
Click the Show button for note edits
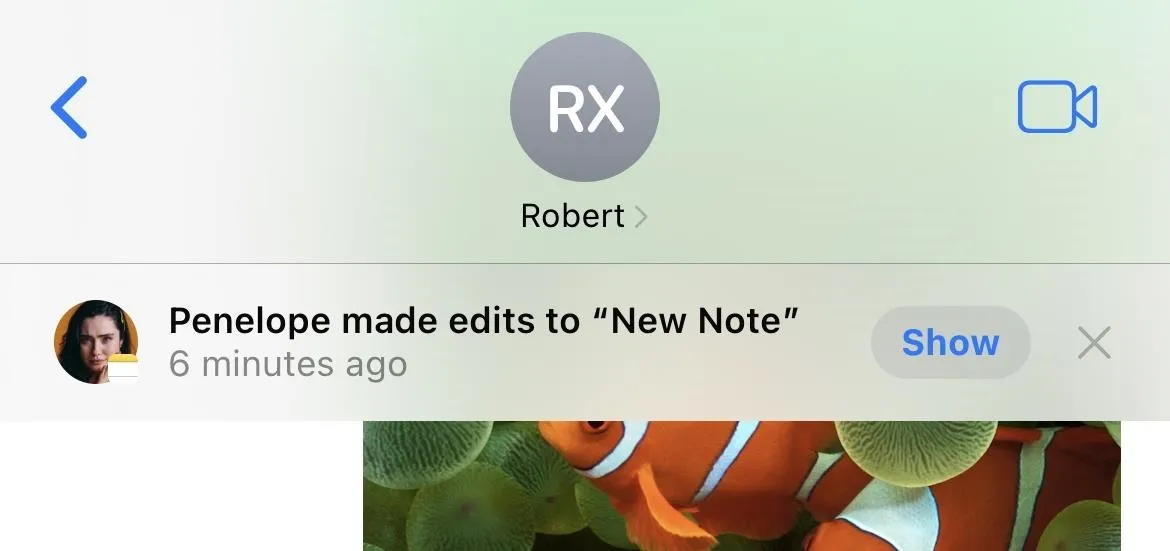951,342
